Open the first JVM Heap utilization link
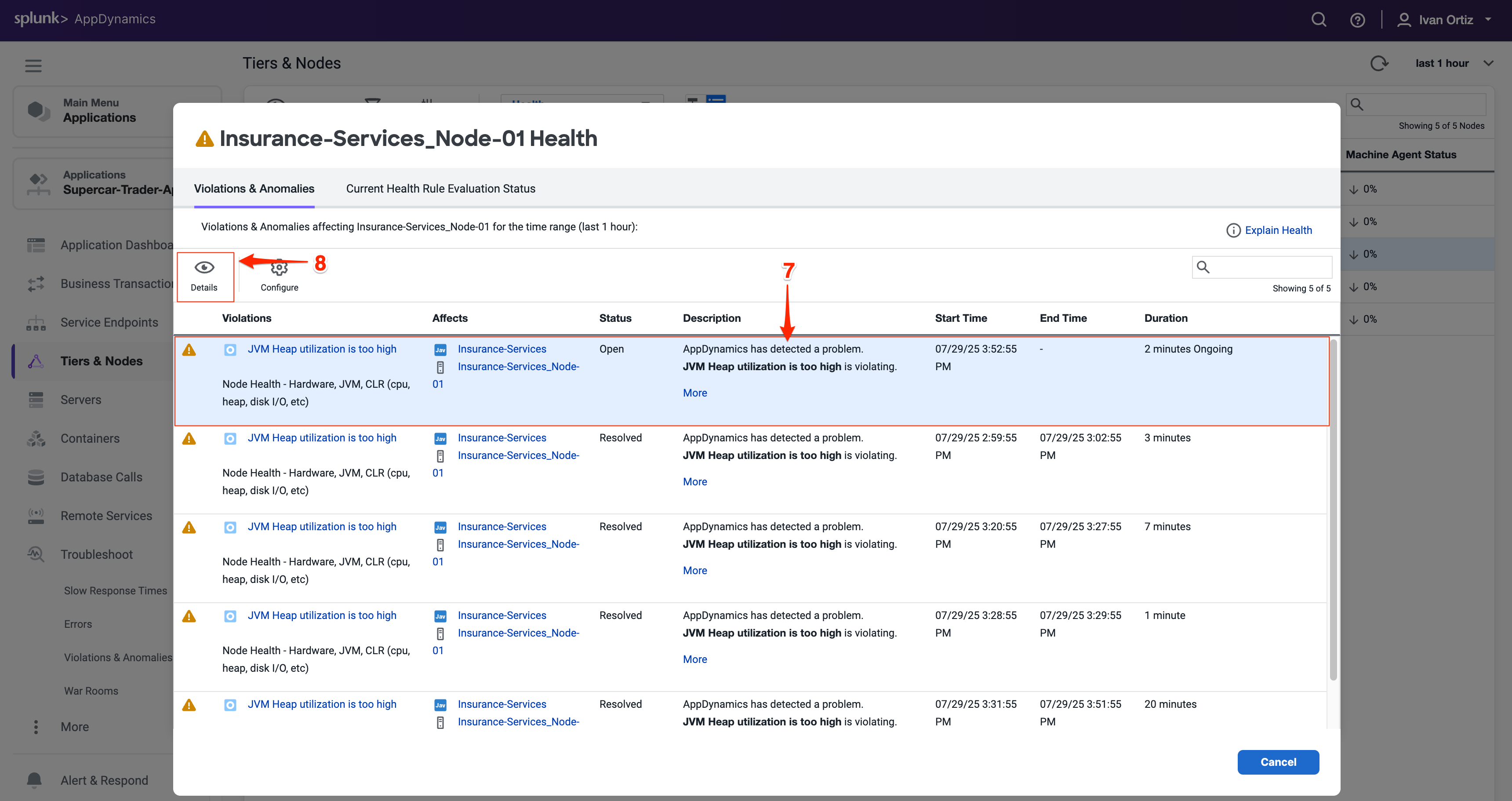The image size is (1512, 801). tap(322, 349)
